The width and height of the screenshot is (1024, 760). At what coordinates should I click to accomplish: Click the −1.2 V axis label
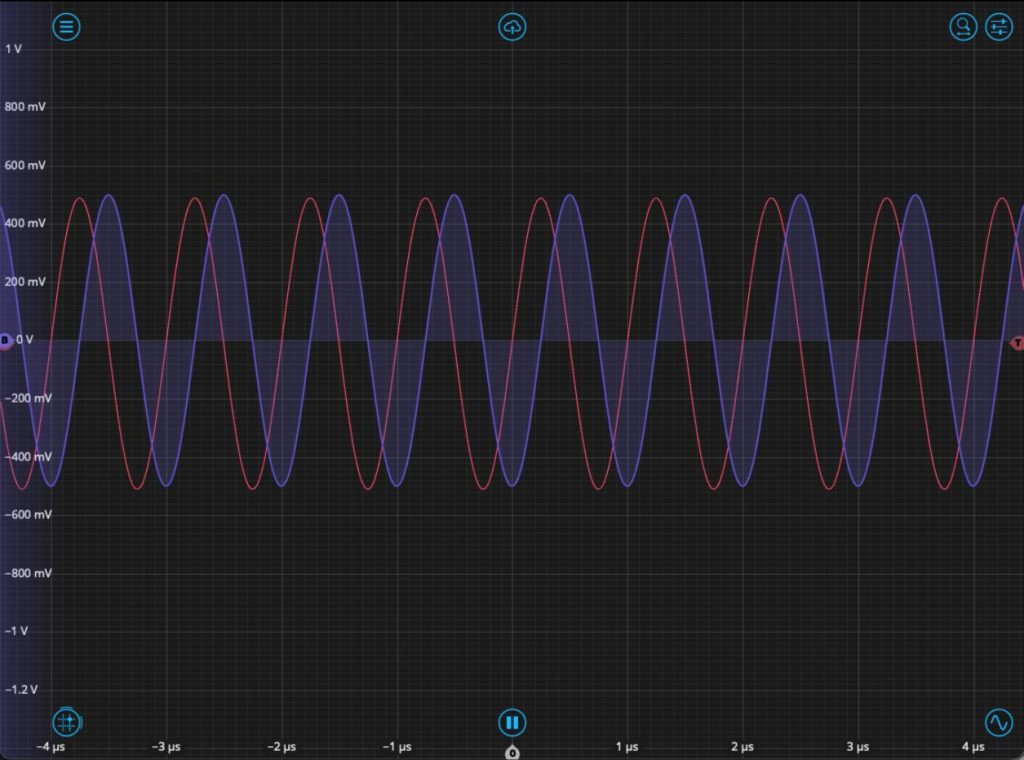tap(22, 690)
